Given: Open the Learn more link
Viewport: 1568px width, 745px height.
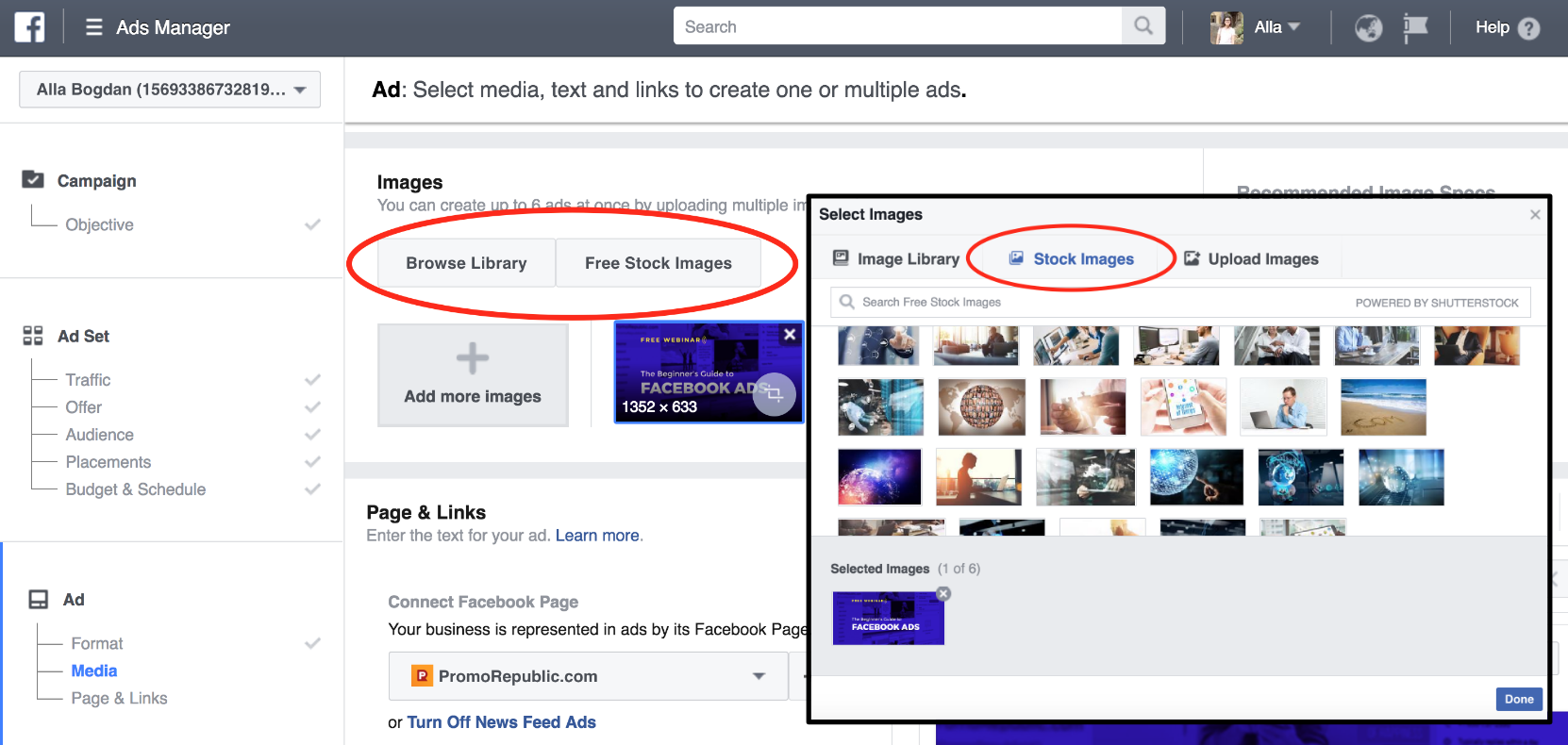Looking at the screenshot, I should (597, 536).
